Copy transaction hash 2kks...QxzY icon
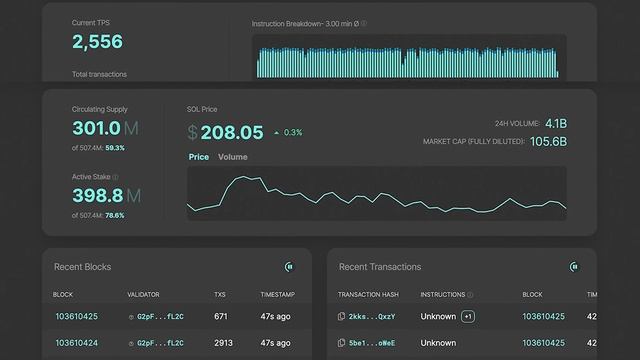Image resolution: width=640 pixels, height=360 pixels. pos(341,316)
